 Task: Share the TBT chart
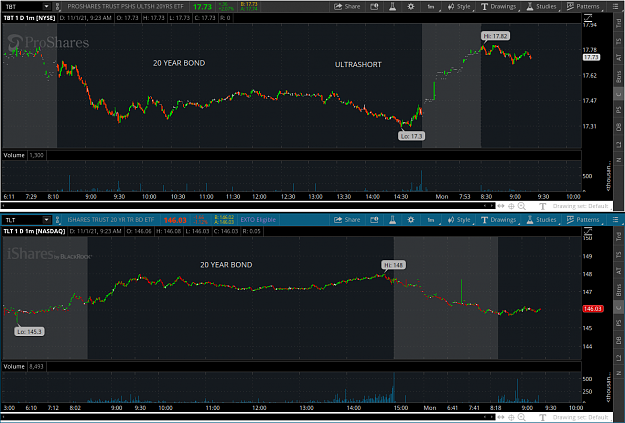pos(347,6)
